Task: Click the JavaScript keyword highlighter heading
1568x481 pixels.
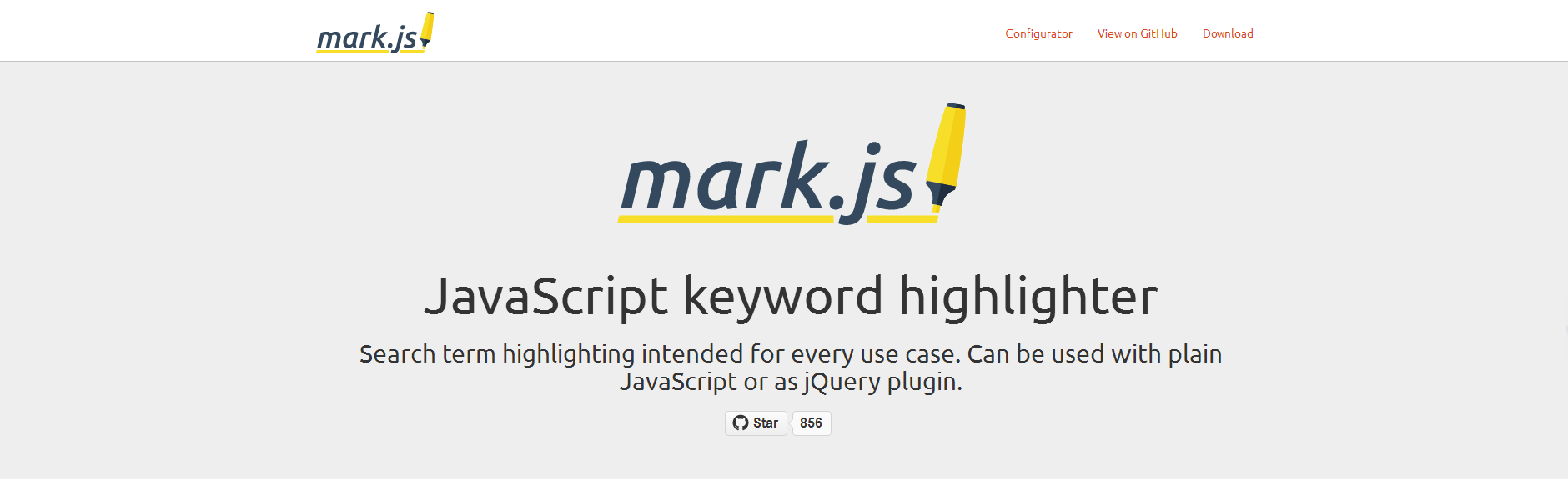Action: [x=791, y=296]
